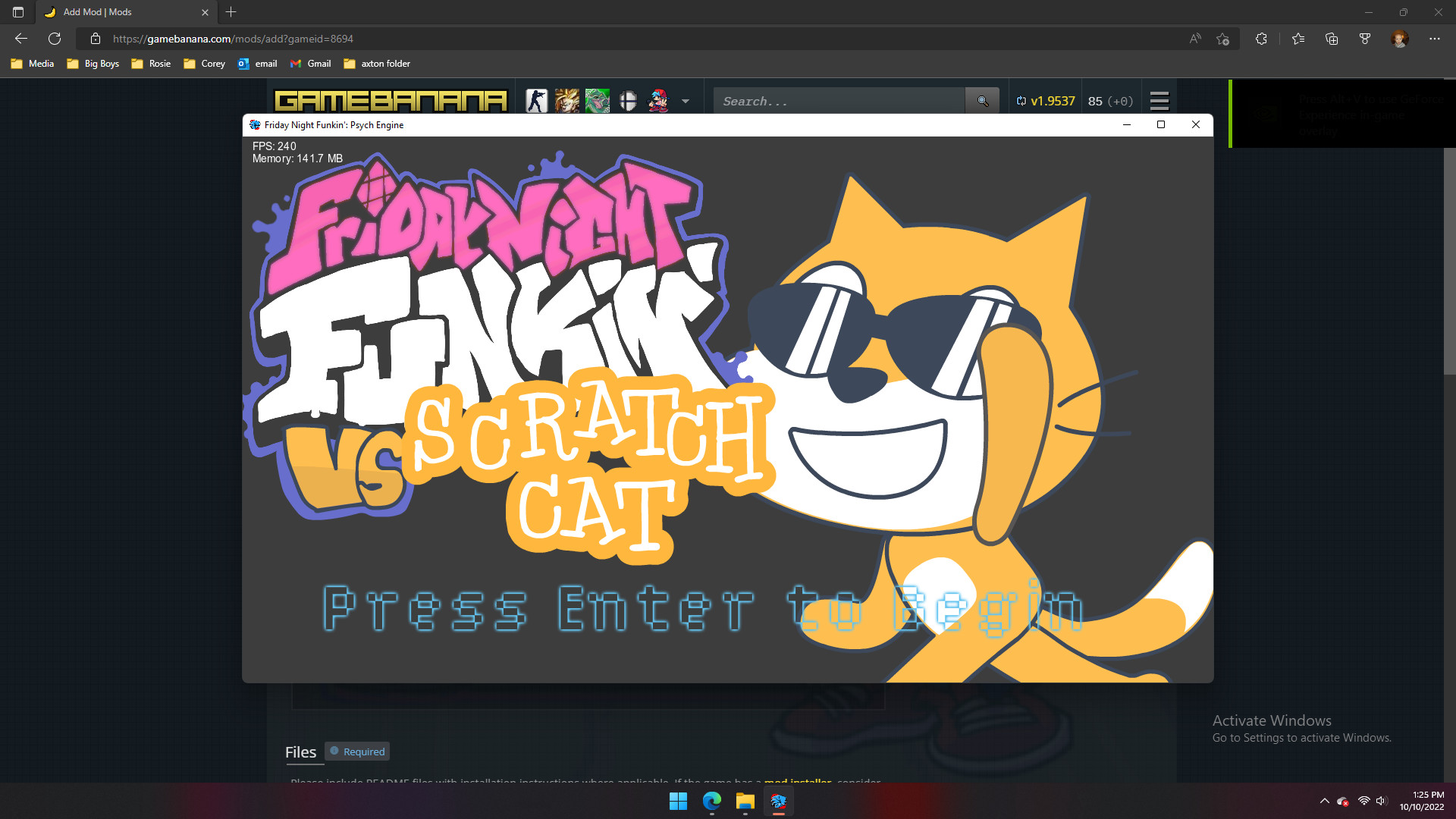
Task: Open the Big Boys bookmarks folder
Action: pos(93,64)
